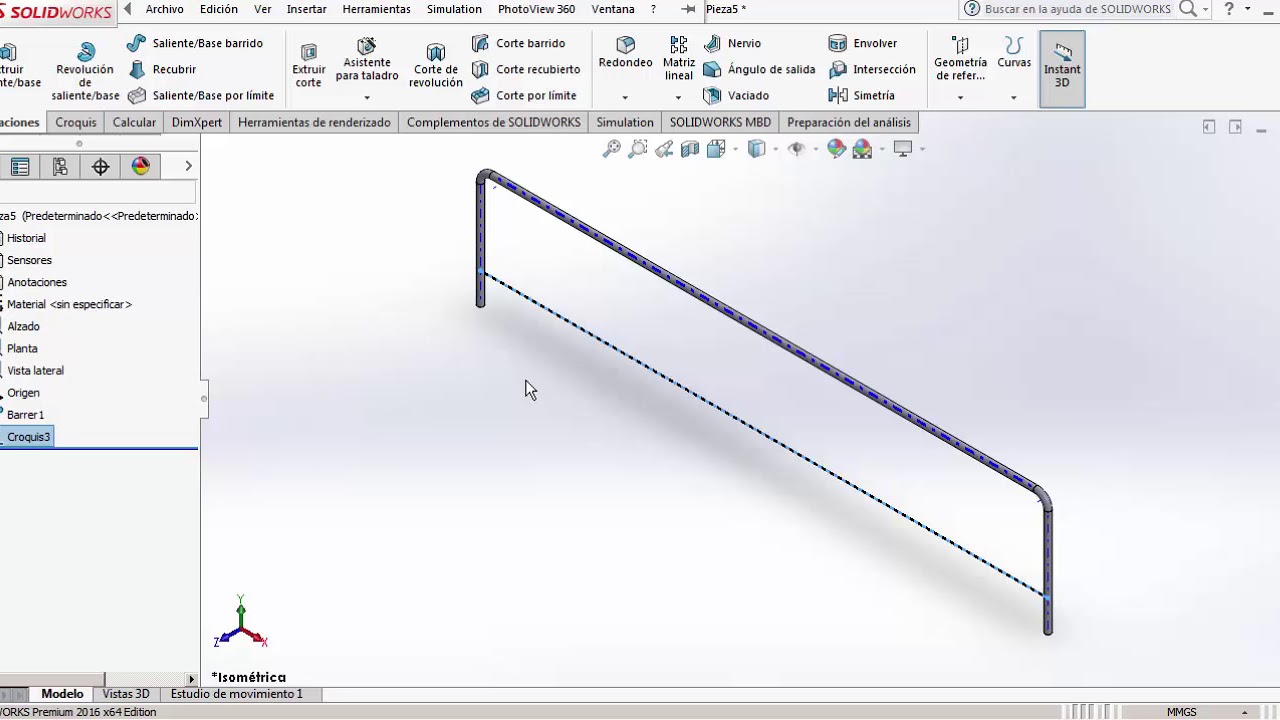The width and height of the screenshot is (1280, 720).
Task: Select the Nervio rib tool
Action: point(732,43)
